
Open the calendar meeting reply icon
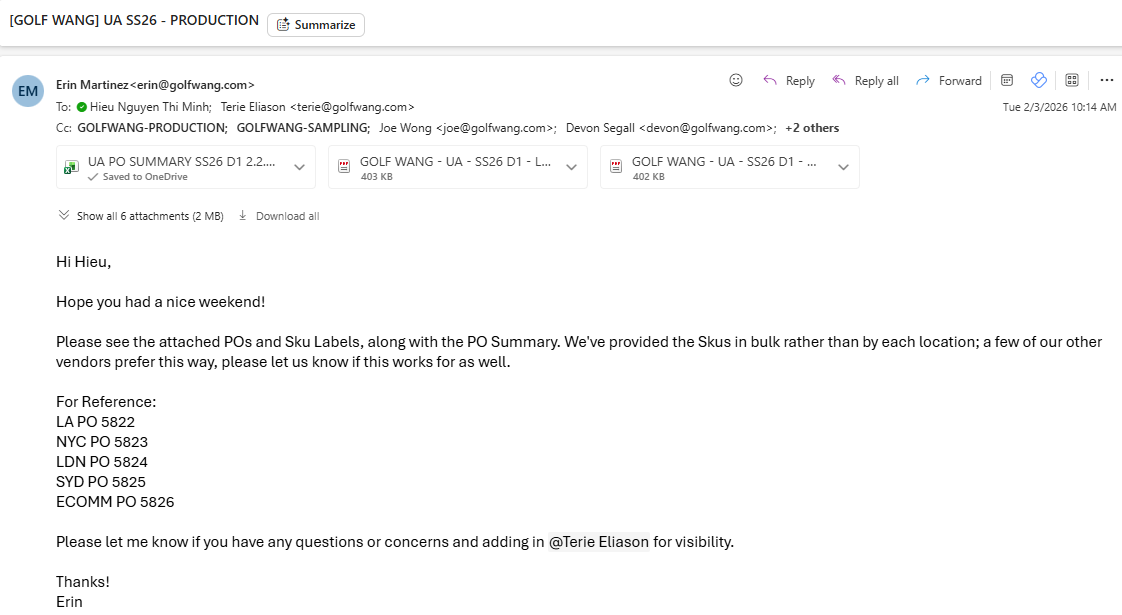1007,80
